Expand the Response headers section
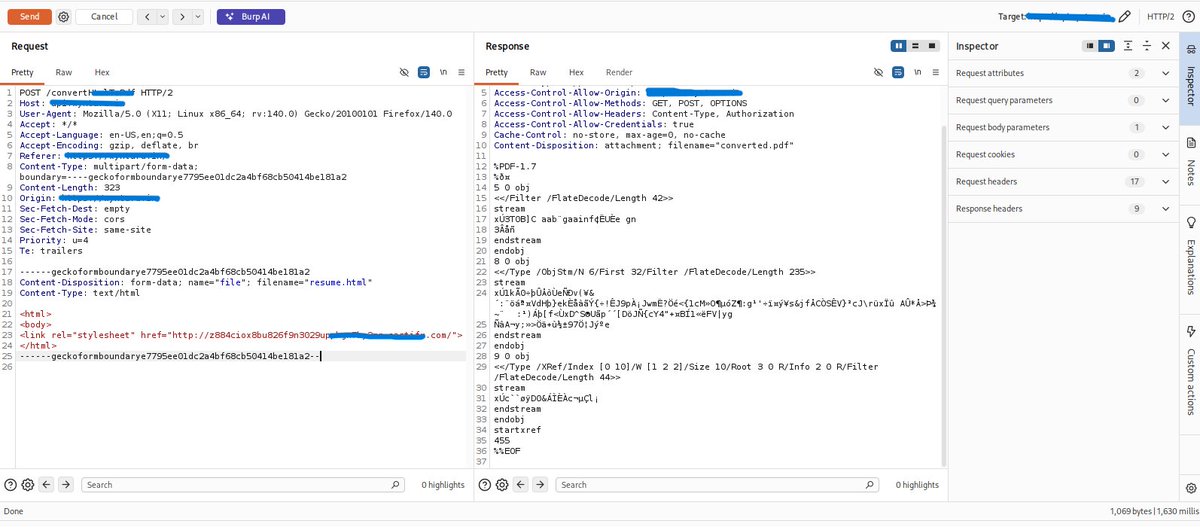Image resolution: width=1200 pixels, height=527 pixels. [x=1062, y=208]
